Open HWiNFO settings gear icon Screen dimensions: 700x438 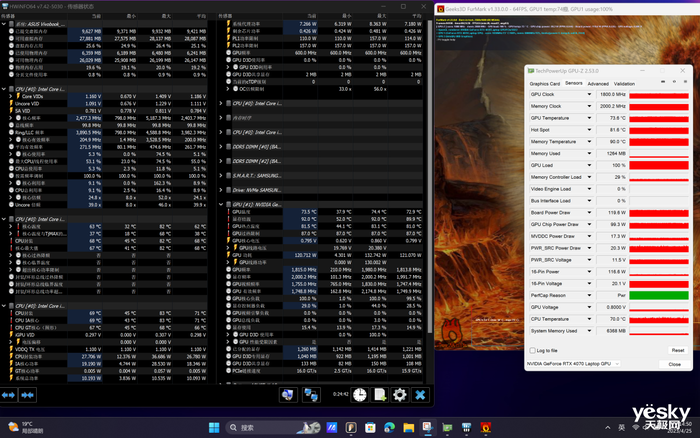(x=400, y=395)
